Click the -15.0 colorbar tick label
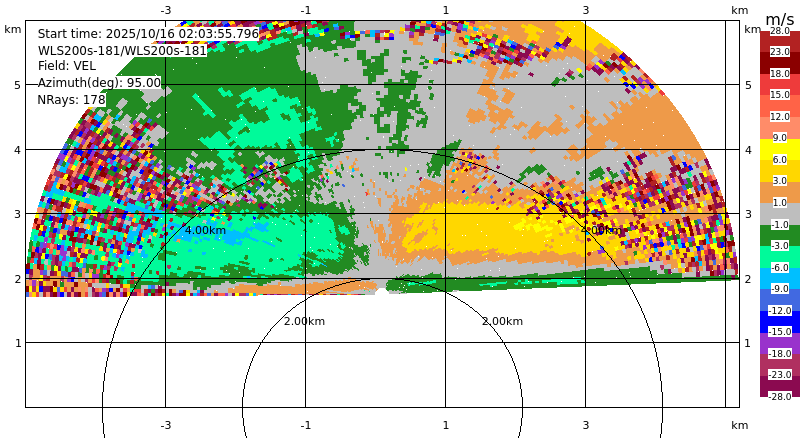Screen dimensions: 800x438 [x=780, y=332]
